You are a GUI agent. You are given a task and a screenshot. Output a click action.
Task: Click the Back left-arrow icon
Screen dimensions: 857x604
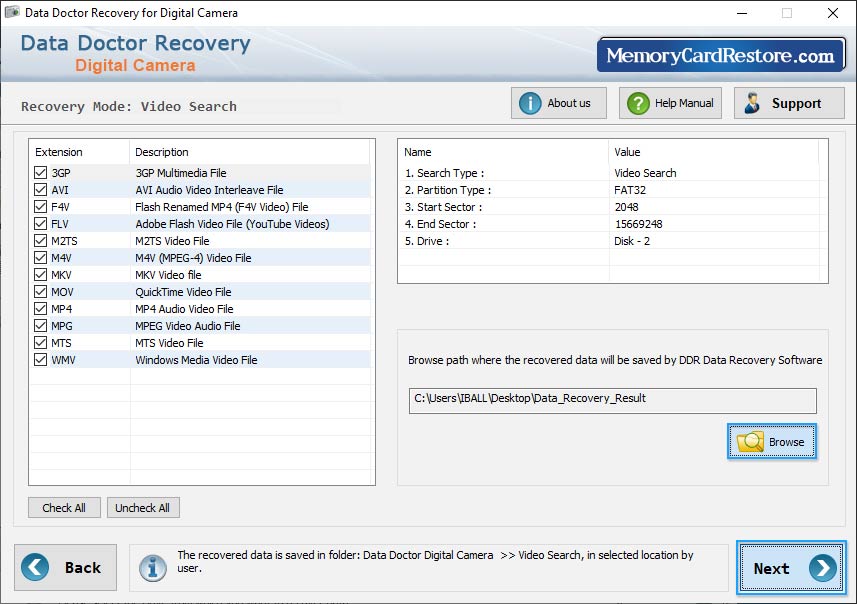click(x=35, y=567)
